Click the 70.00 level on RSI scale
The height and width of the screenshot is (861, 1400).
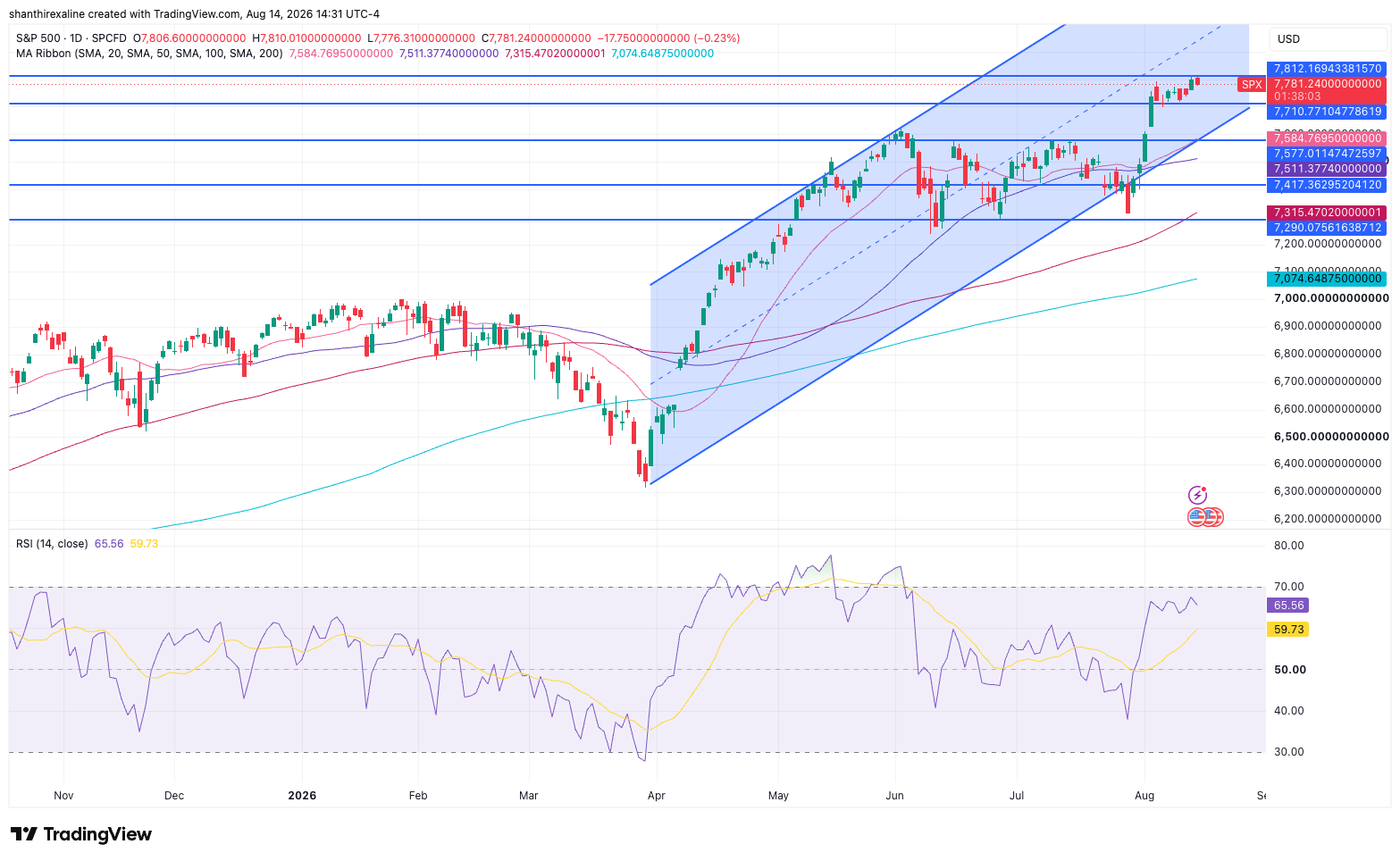(1289, 587)
